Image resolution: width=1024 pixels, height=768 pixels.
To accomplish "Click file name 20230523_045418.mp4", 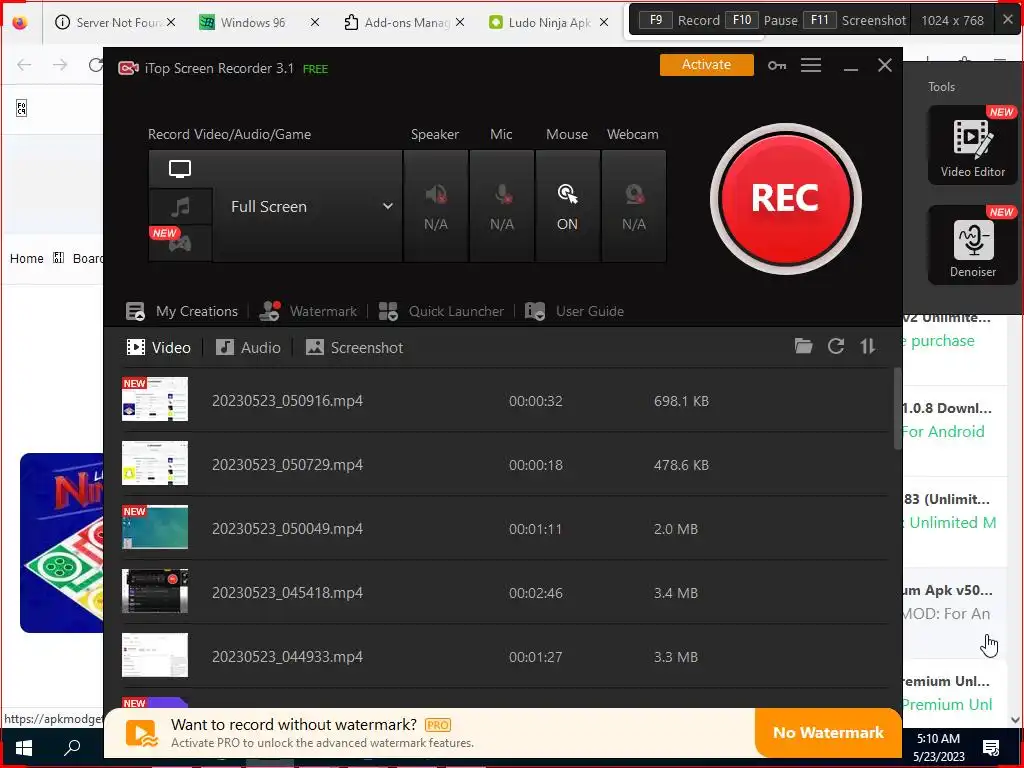I will [x=287, y=593].
